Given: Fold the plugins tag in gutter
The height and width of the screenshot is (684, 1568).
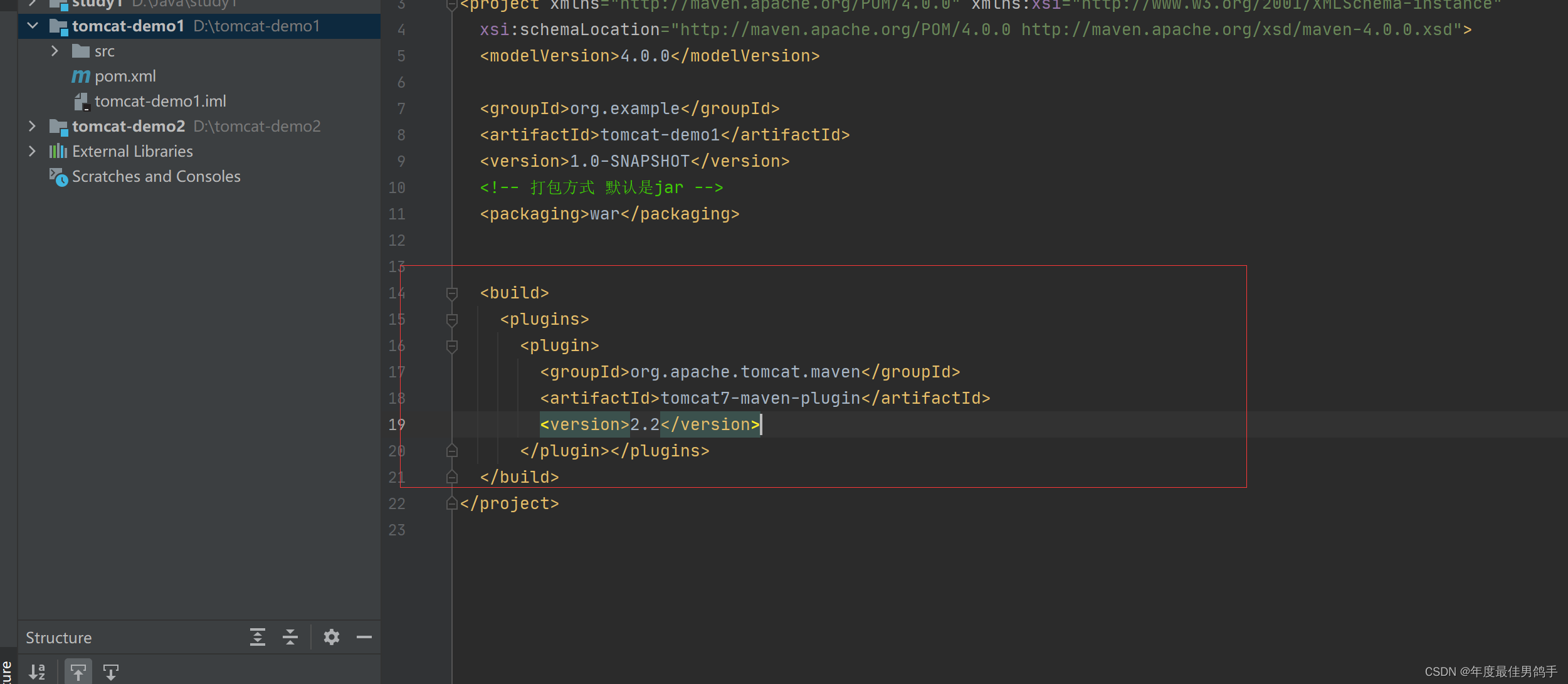Looking at the screenshot, I should (x=451, y=319).
